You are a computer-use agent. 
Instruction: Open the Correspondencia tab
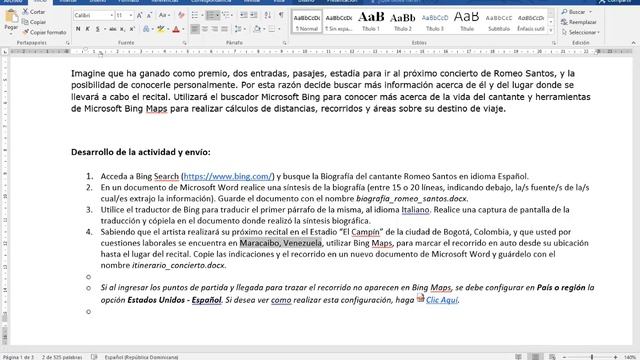211,1
